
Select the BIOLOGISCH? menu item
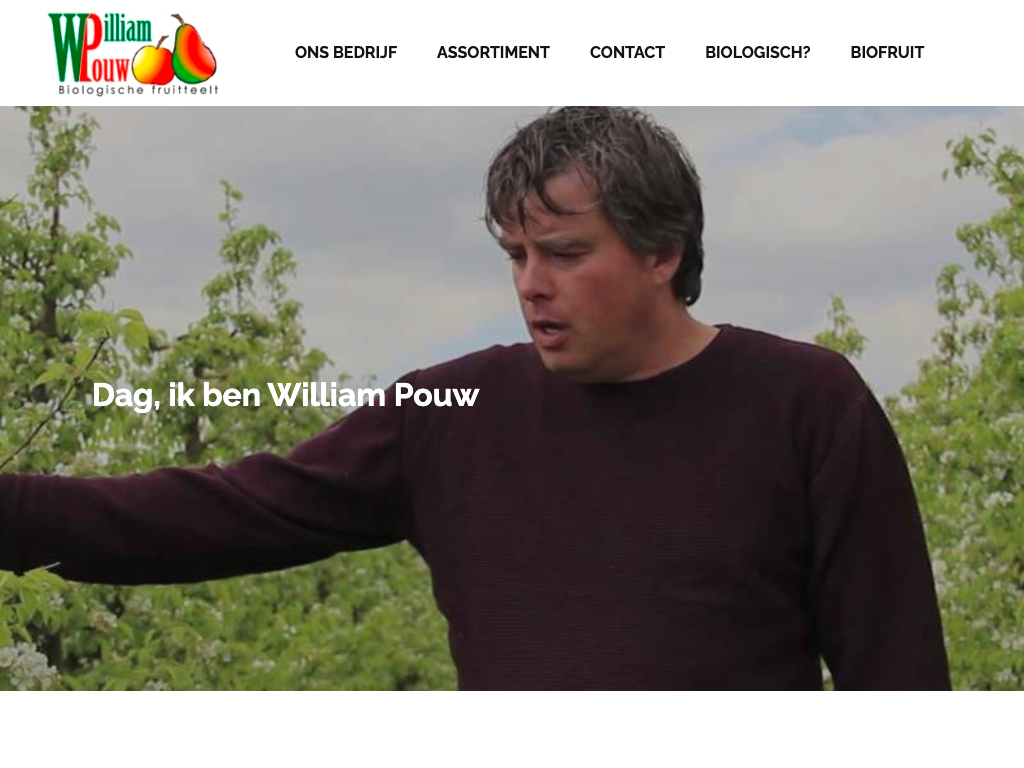click(x=758, y=52)
